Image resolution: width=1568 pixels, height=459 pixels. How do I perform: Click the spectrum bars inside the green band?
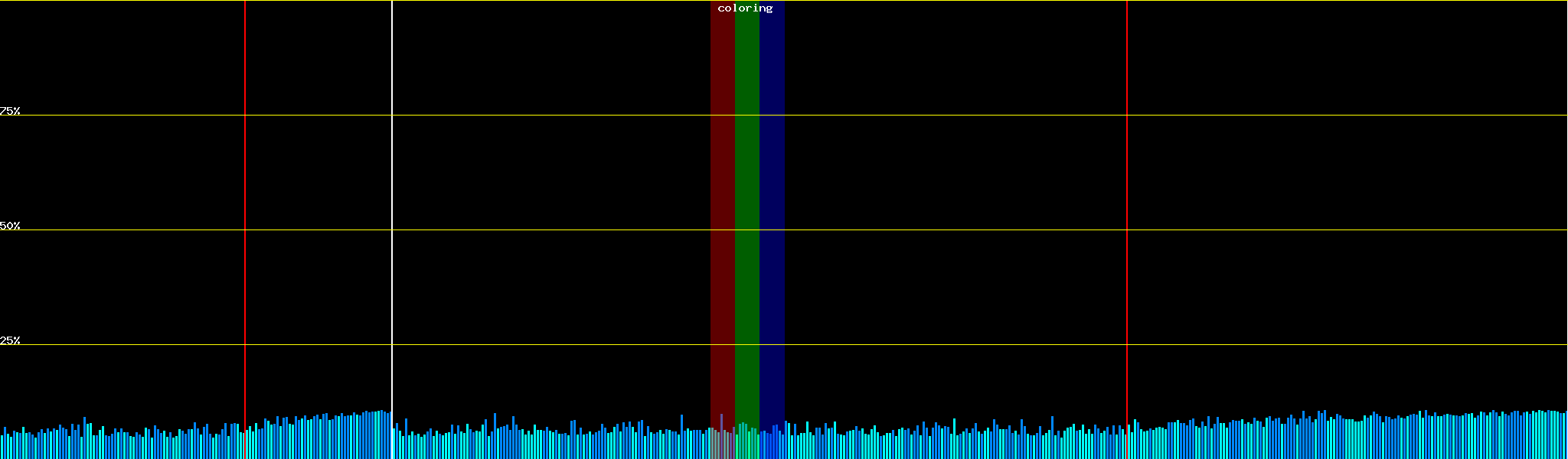pos(746,442)
